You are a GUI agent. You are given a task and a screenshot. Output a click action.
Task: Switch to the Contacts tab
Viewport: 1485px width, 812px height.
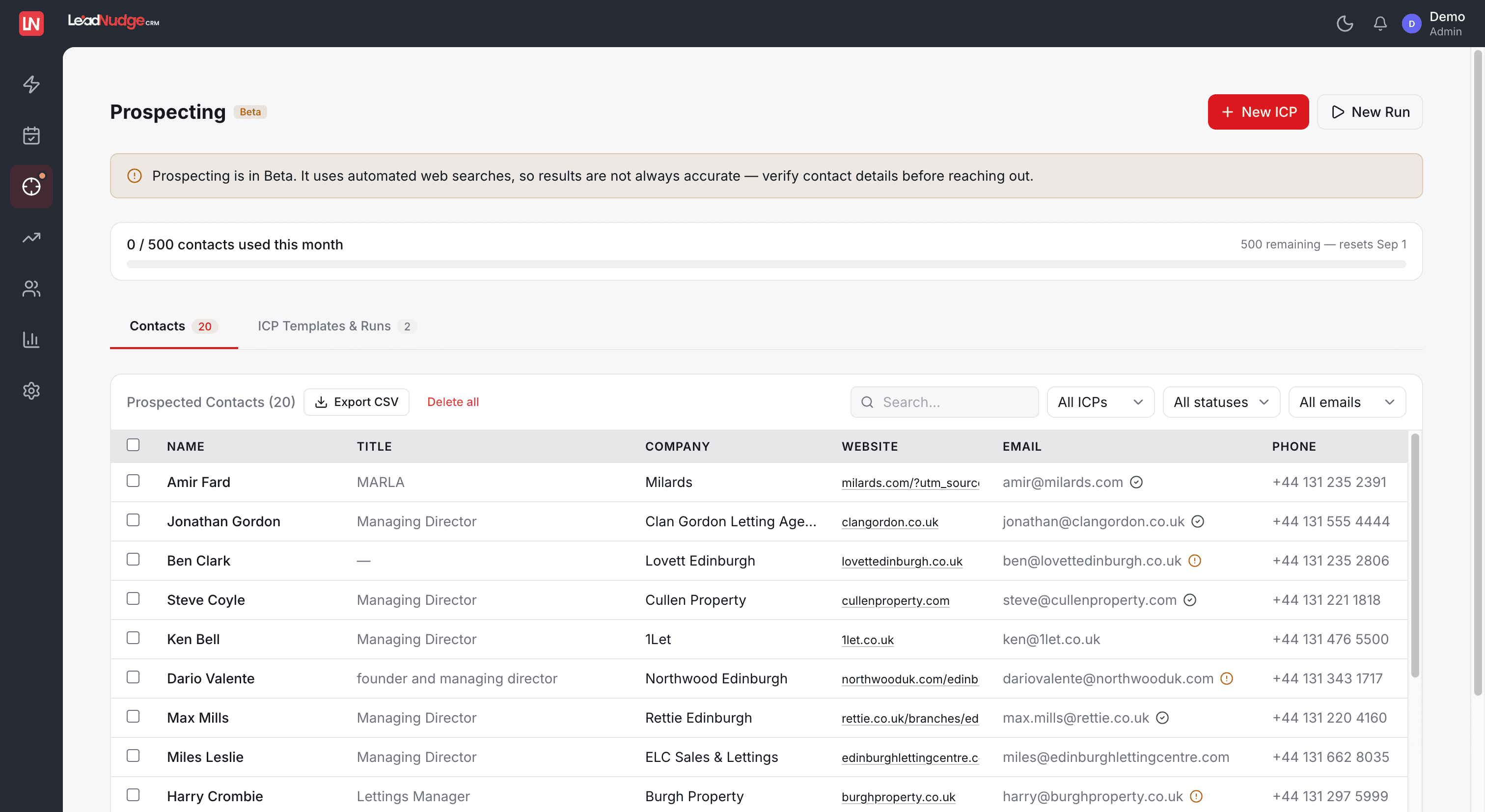click(x=173, y=326)
